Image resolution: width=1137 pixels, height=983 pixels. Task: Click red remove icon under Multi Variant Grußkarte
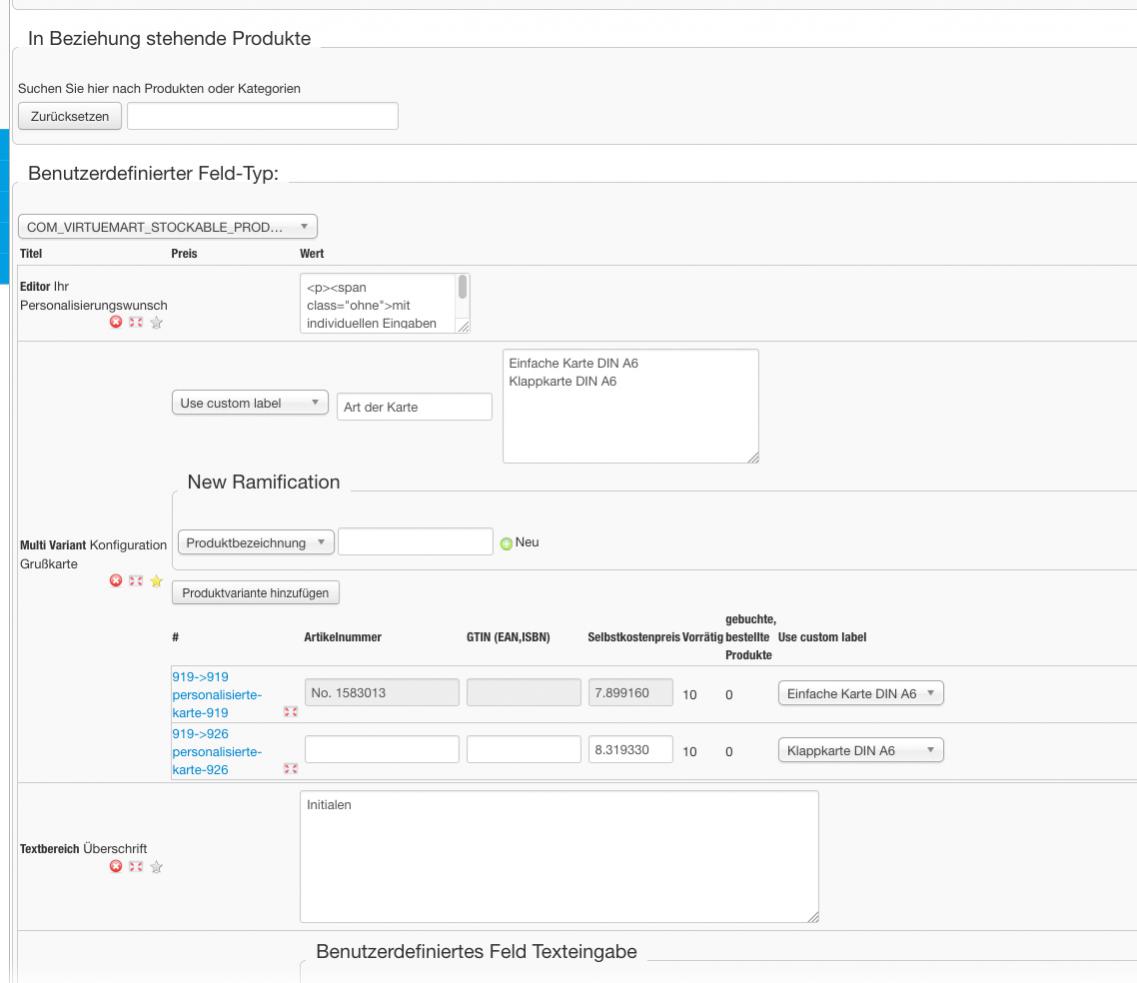pyautogui.click(x=115, y=580)
